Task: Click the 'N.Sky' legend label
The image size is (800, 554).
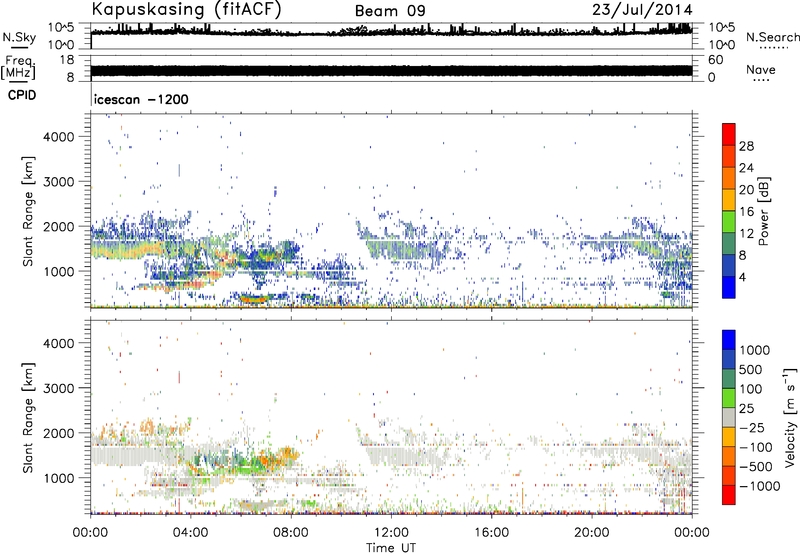Action: (x=19, y=37)
